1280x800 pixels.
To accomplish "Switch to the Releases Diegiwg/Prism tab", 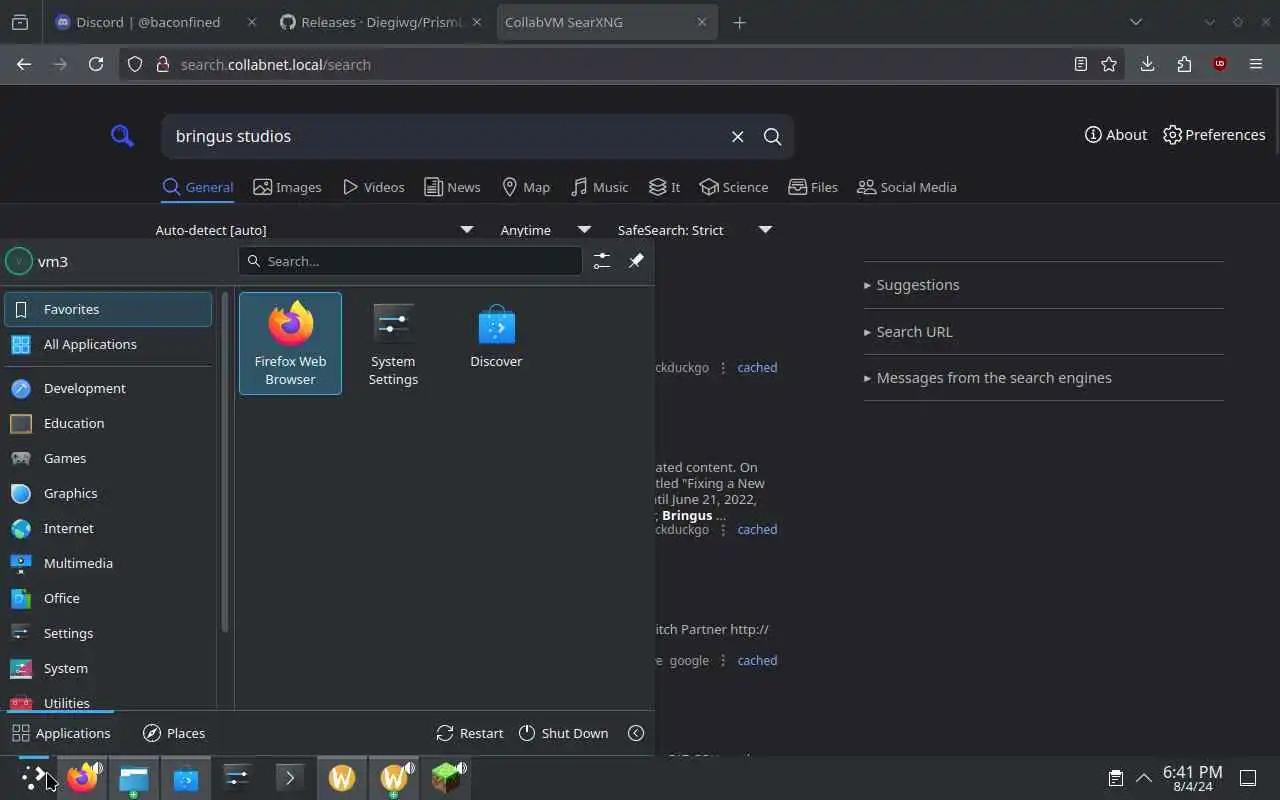I will click(x=381, y=22).
